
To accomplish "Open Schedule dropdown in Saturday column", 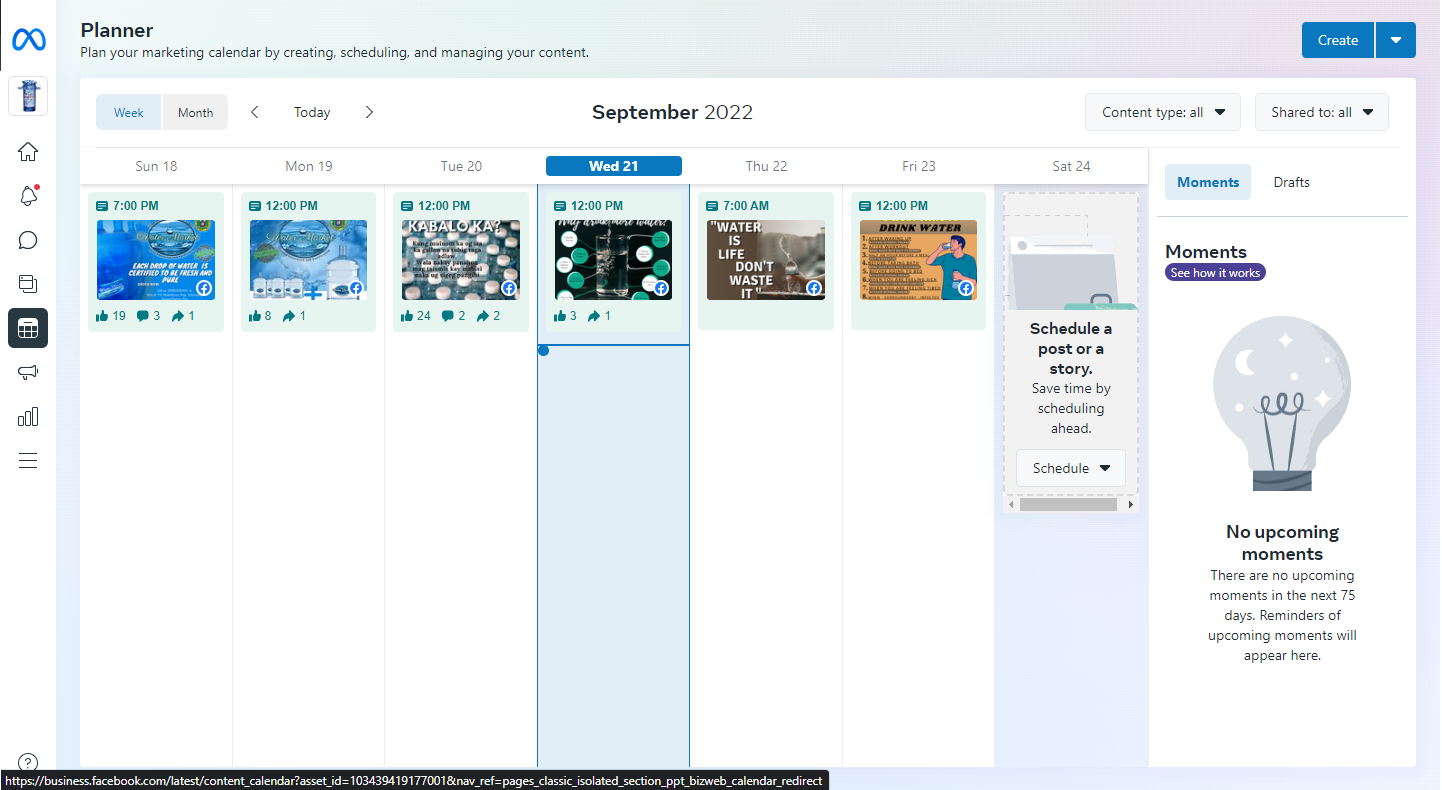I will point(1071,468).
